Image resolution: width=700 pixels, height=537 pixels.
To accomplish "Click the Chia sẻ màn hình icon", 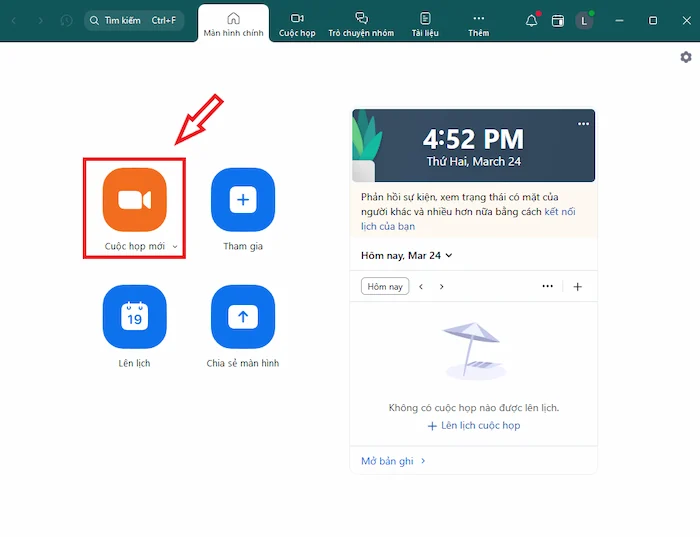I will tap(242, 317).
